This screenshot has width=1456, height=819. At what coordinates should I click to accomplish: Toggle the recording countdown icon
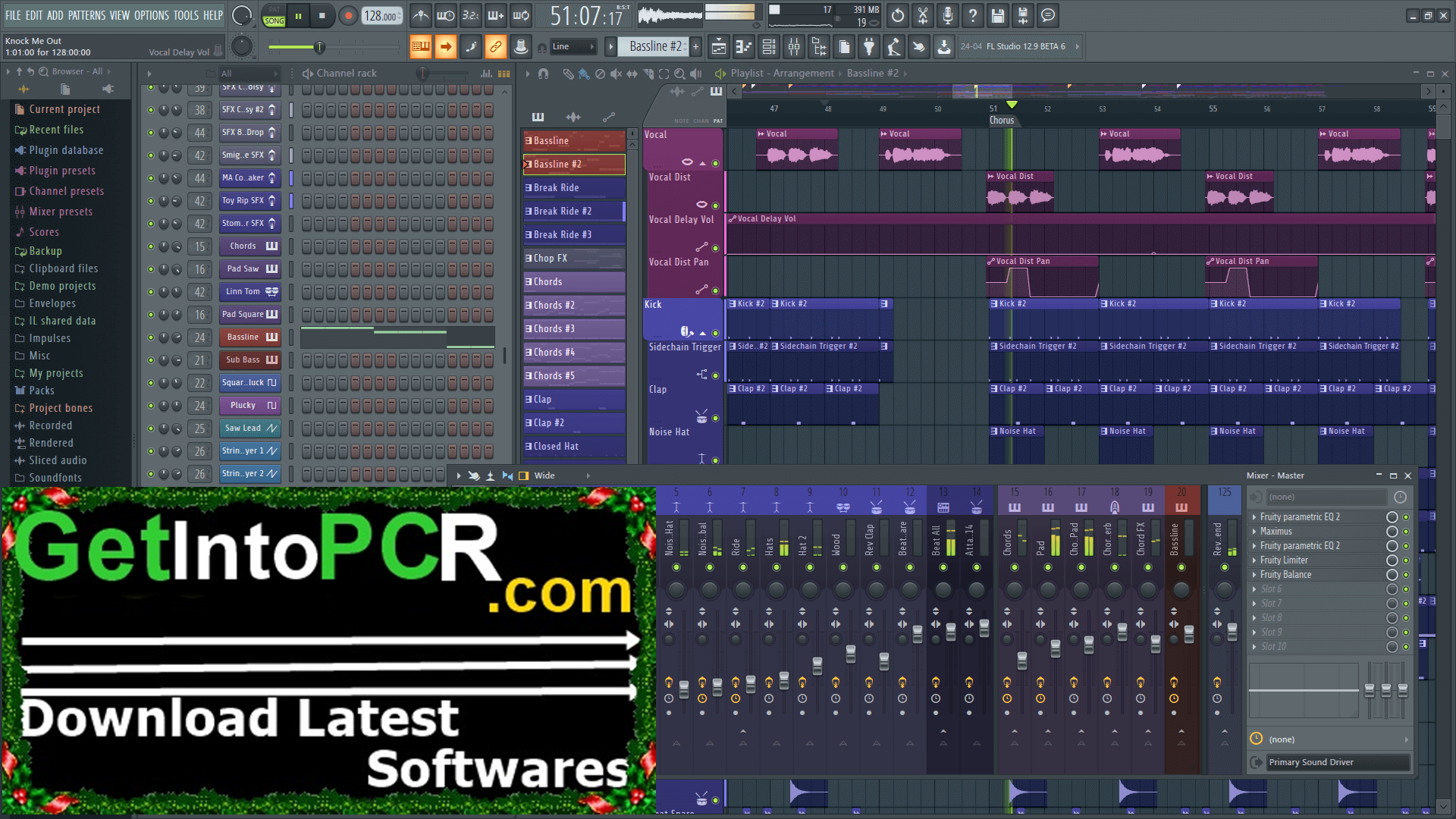click(x=471, y=15)
